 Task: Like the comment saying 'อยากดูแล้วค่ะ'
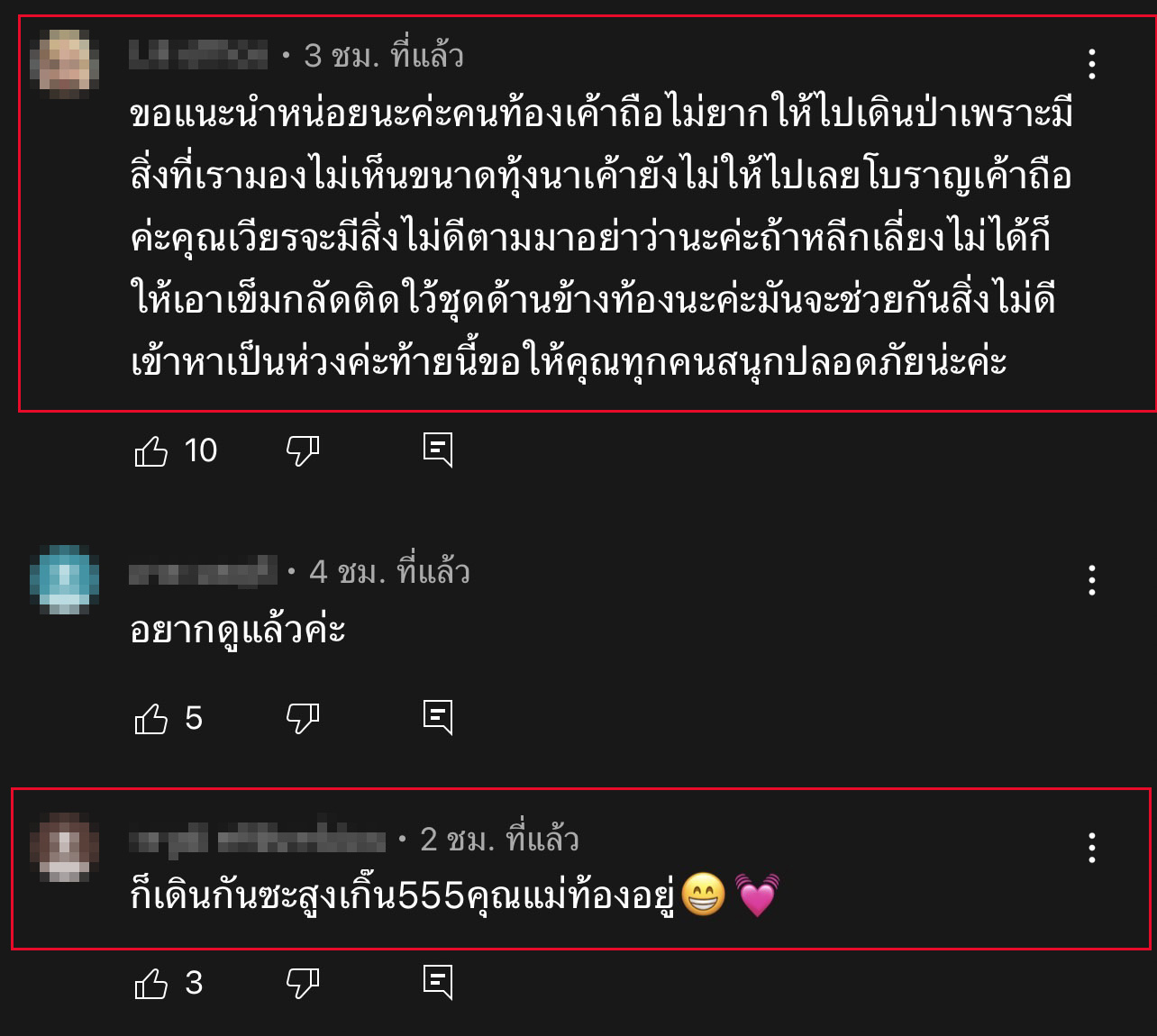[150, 718]
